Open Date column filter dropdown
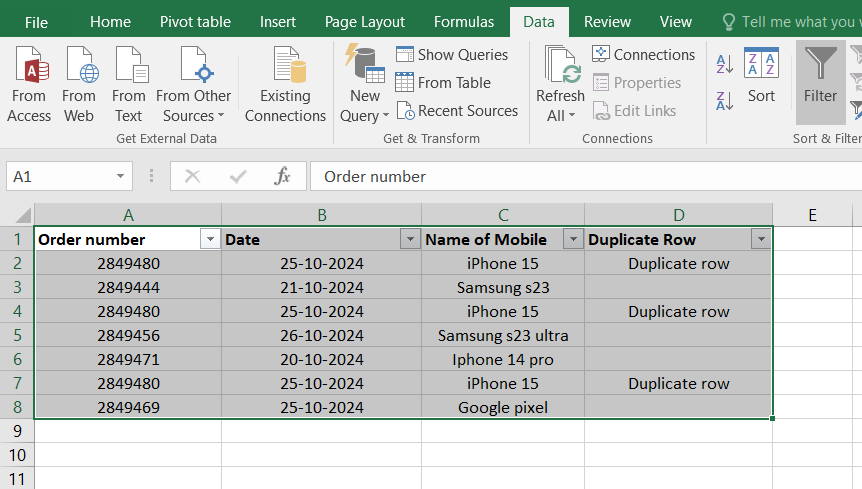 click(x=410, y=240)
